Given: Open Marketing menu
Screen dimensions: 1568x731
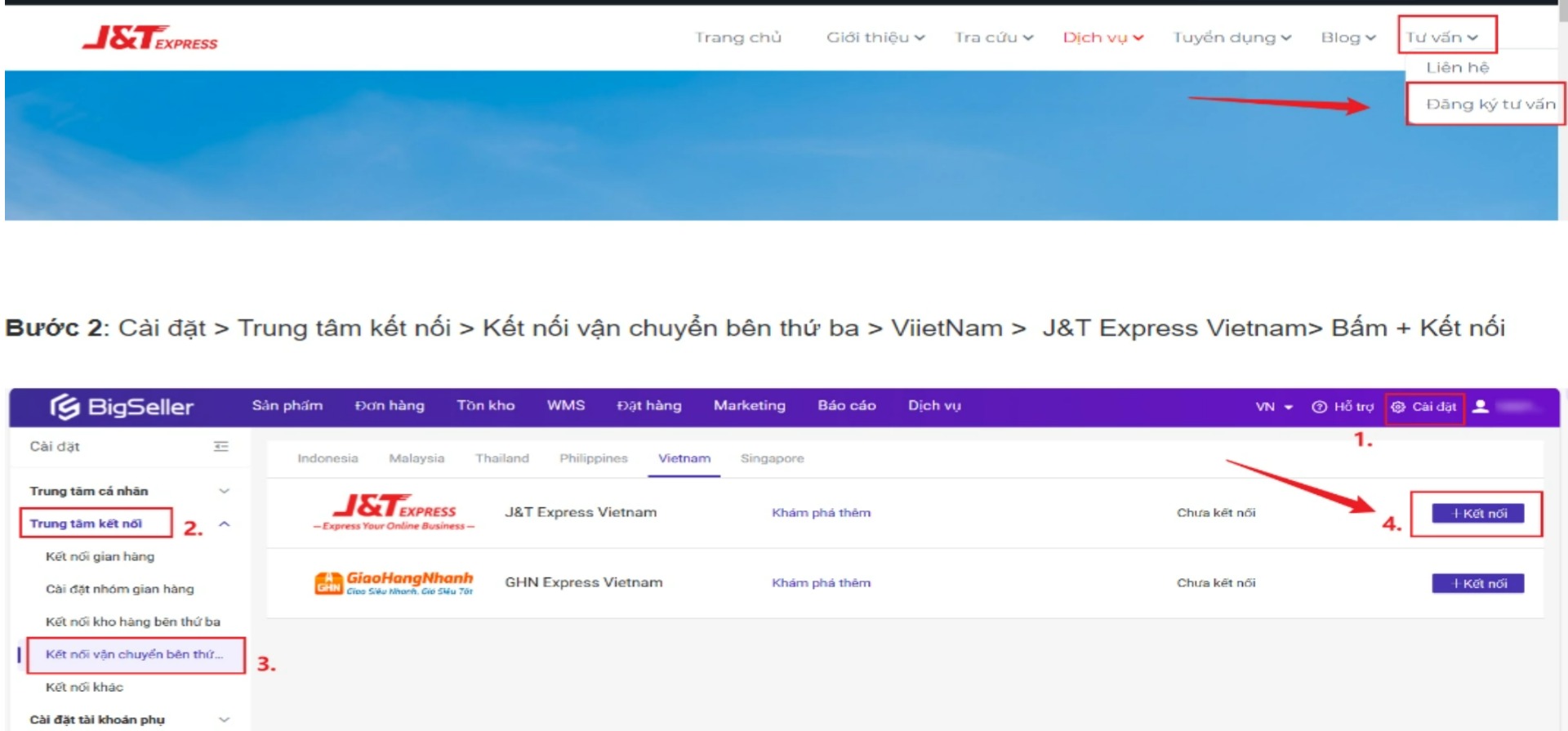Looking at the screenshot, I should (x=750, y=406).
